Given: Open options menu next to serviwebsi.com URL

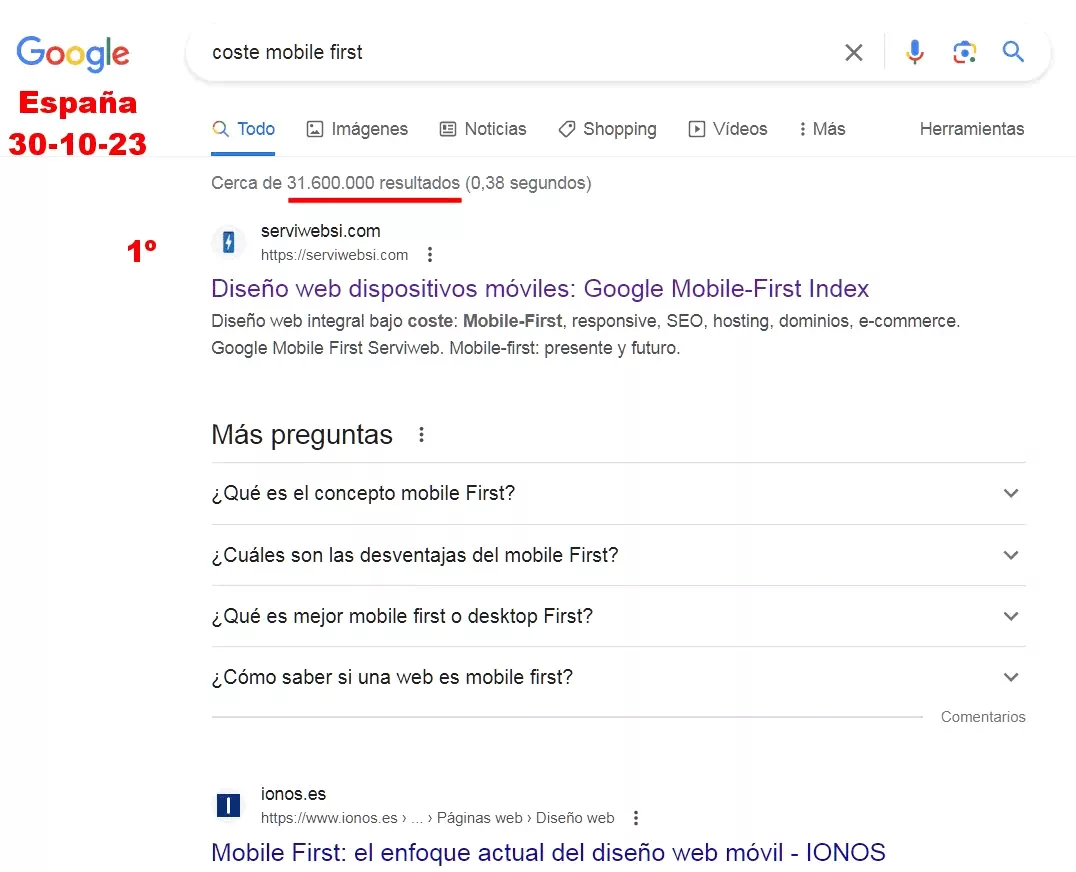Looking at the screenshot, I should click(x=430, y=254).
